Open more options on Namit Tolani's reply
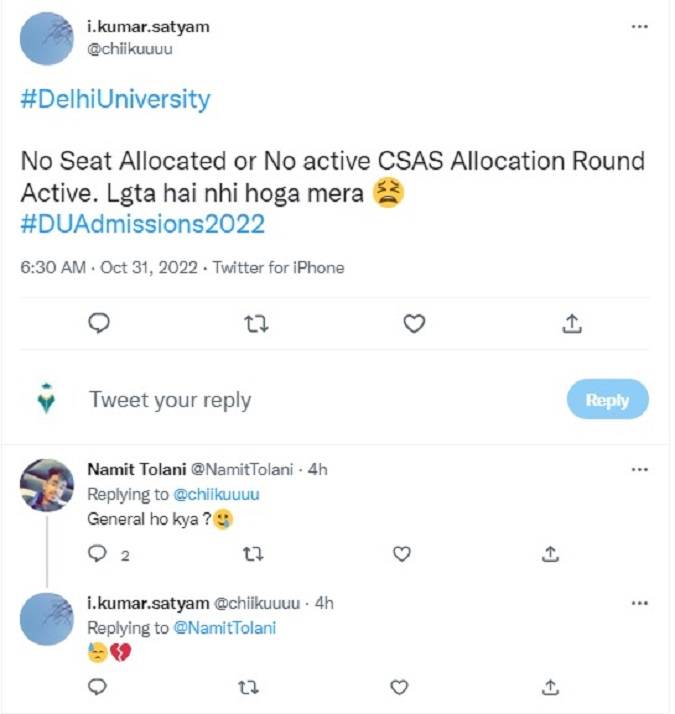Viewport: 675px width, 714px height. 640,469
